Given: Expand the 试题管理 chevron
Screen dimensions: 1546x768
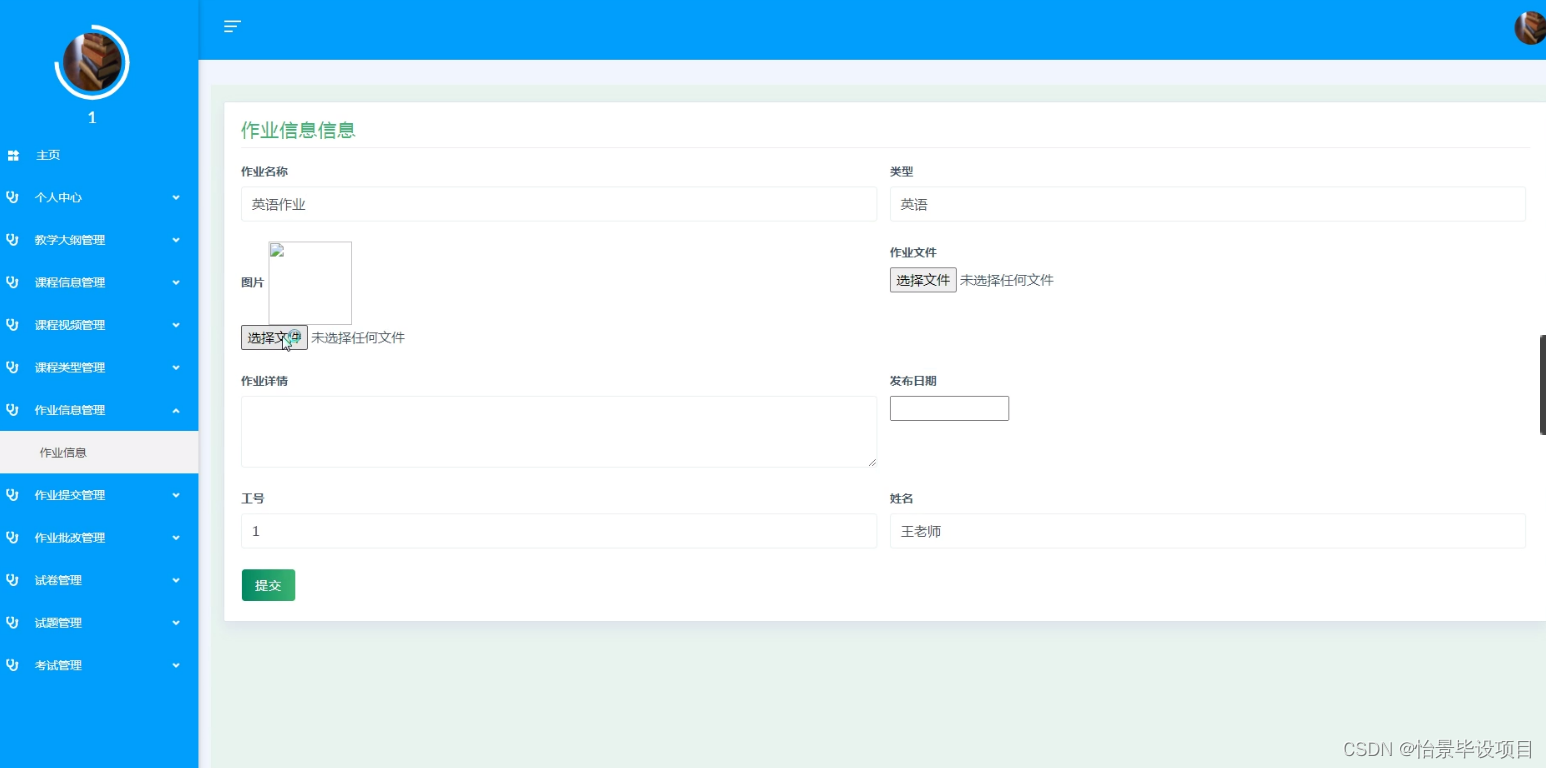Looking at the screenshot, I should pyautogui.click(x=176, y=623).
